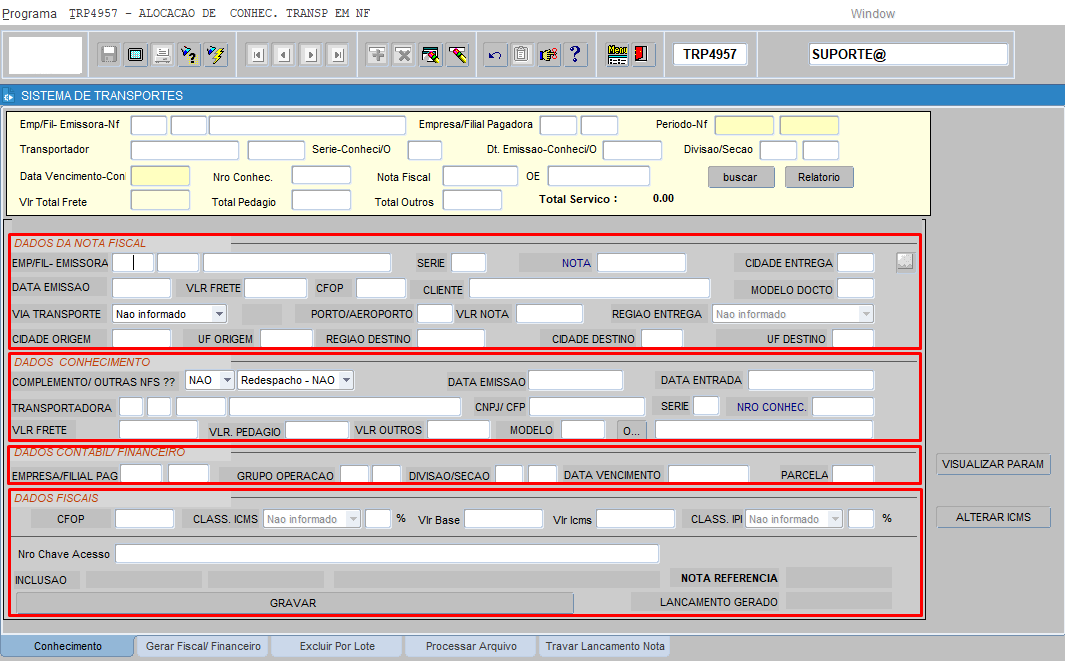Click the Total Pedagio field
Viewport: 1065px width, 661px height.
click(321, 200)
